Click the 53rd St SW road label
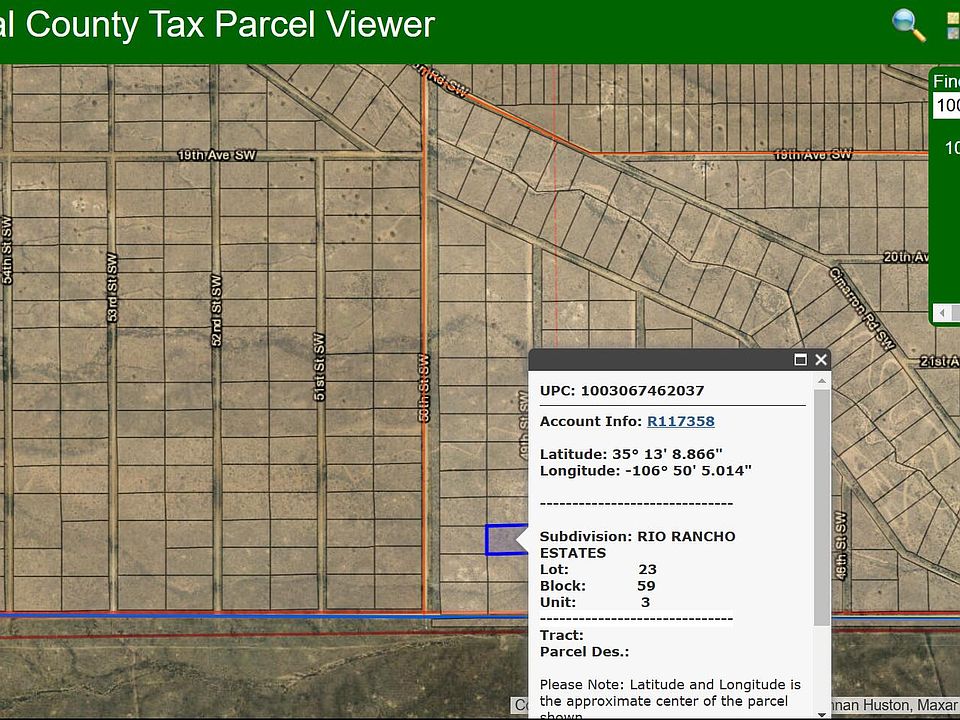960x720 pixels. [x=112, y=287]
